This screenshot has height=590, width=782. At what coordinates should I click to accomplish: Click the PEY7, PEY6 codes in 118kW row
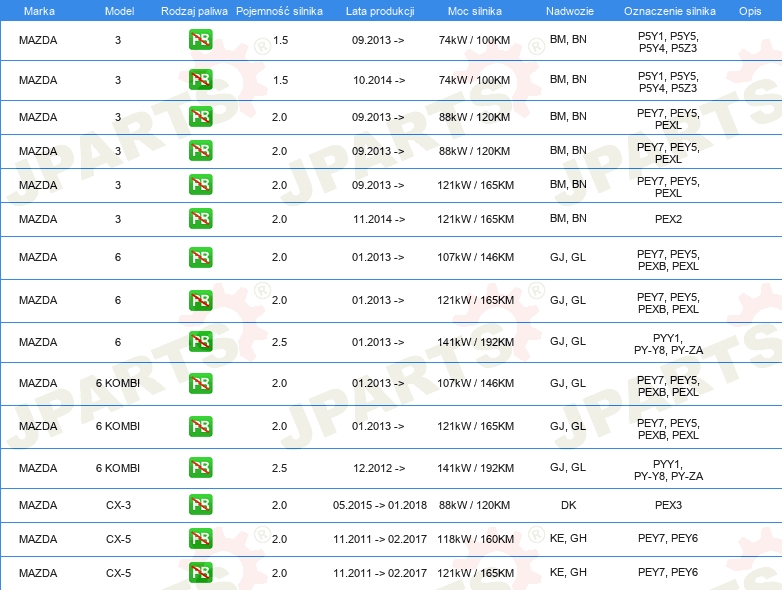[668, 538]
